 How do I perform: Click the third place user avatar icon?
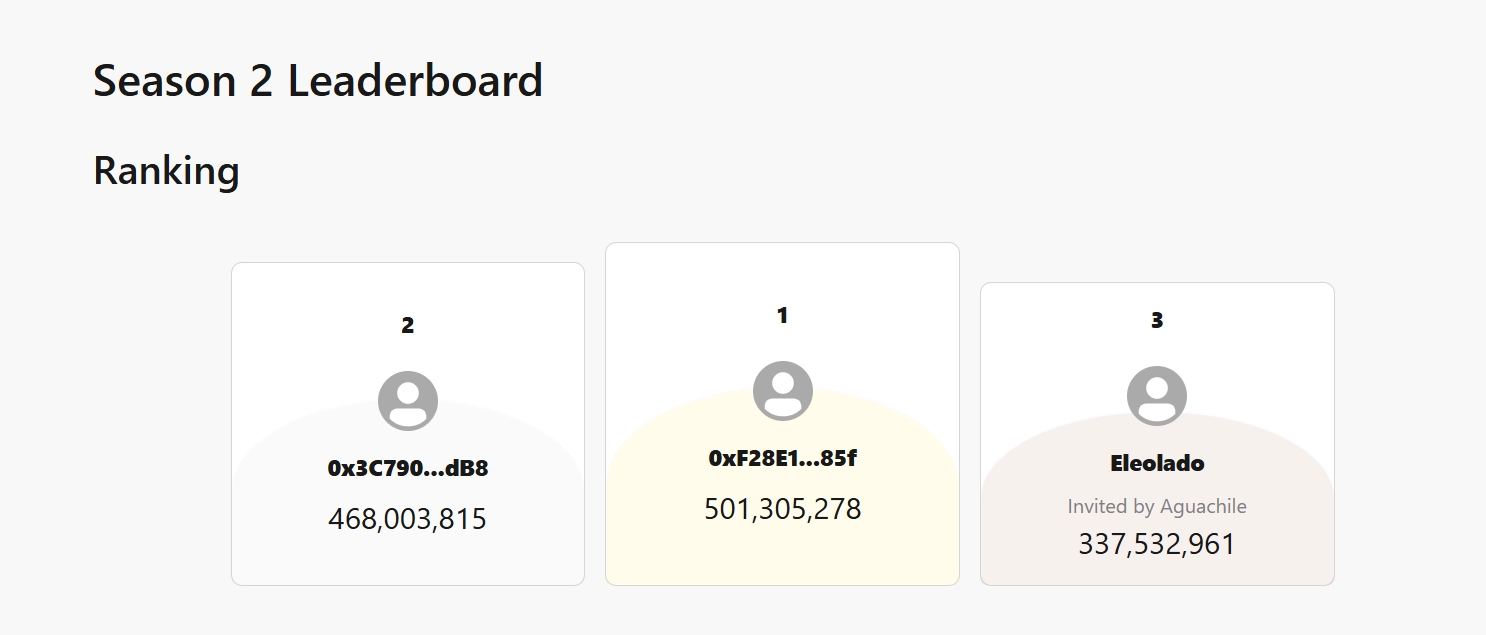1157,396
